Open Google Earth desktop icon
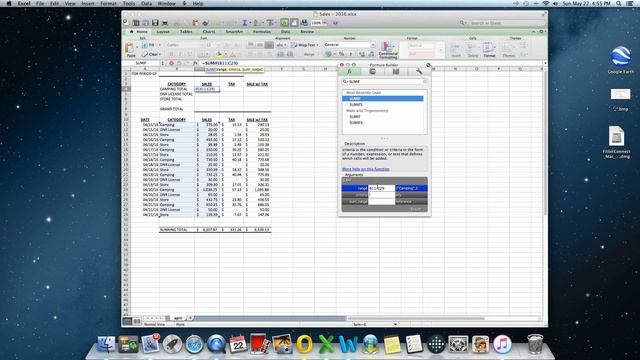Image resolution: width=640 pixels, height=360 pixels. [x=620, y=60]
